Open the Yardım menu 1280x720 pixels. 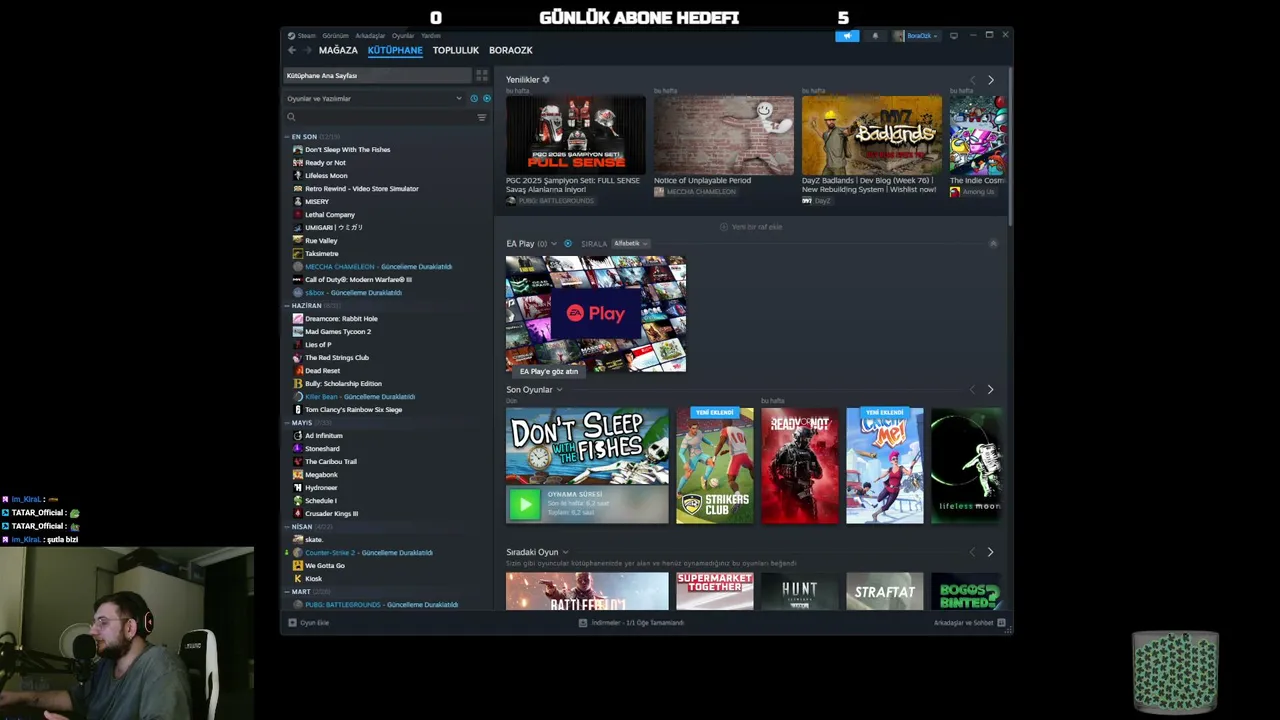tap(431, 36)
